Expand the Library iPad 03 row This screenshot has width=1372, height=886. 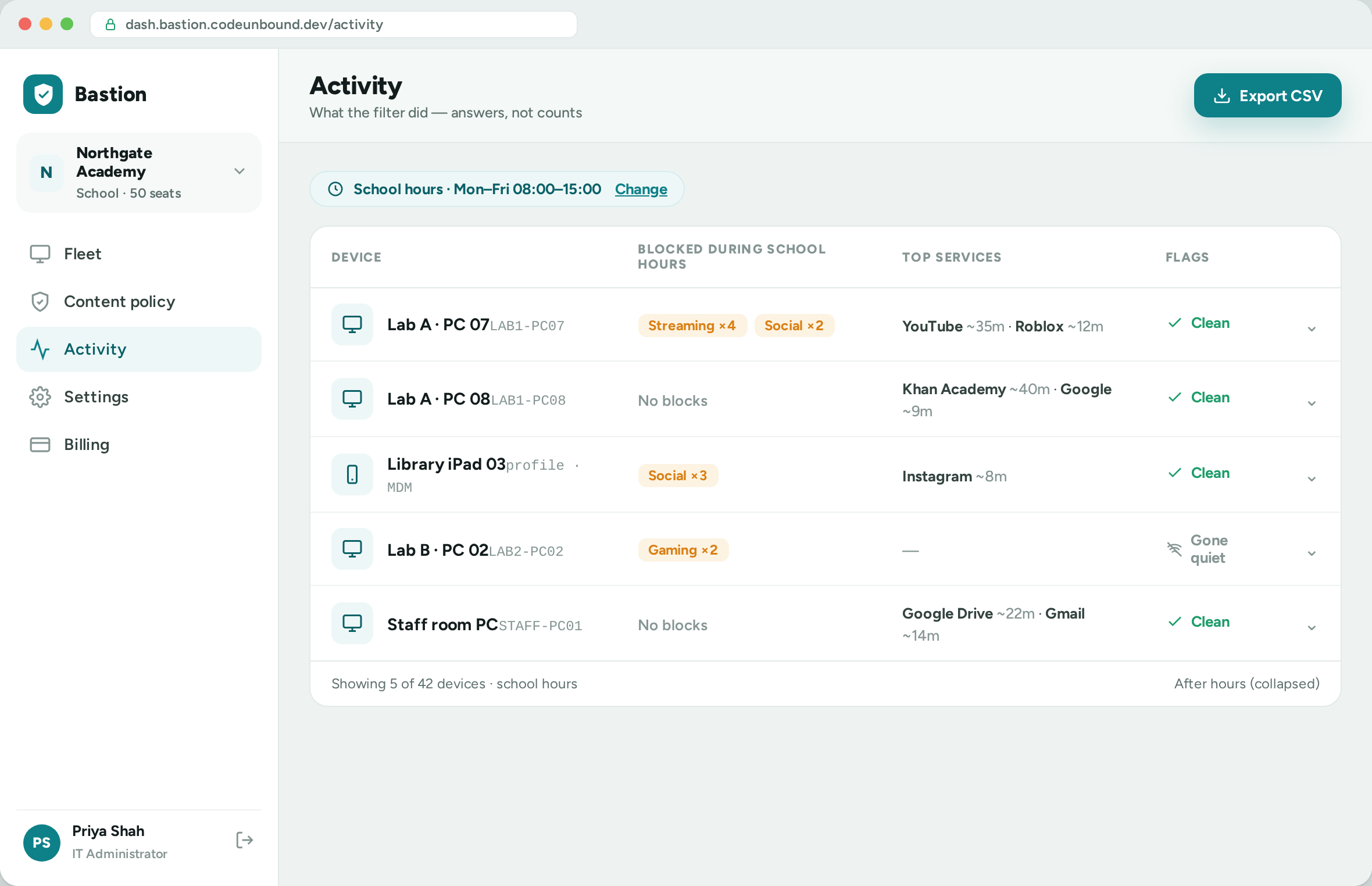coord(1312,479)
